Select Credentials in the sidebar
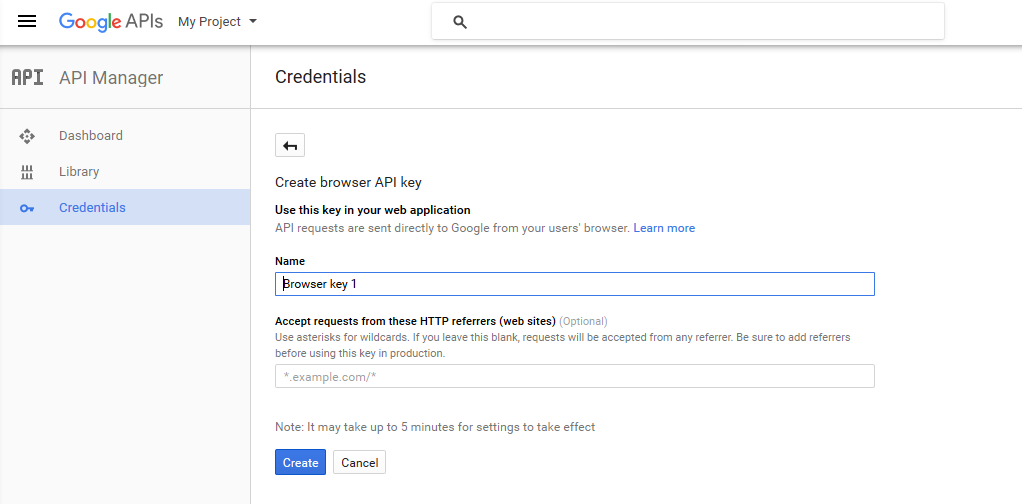The image size is (1022, 504). [92, 208]
